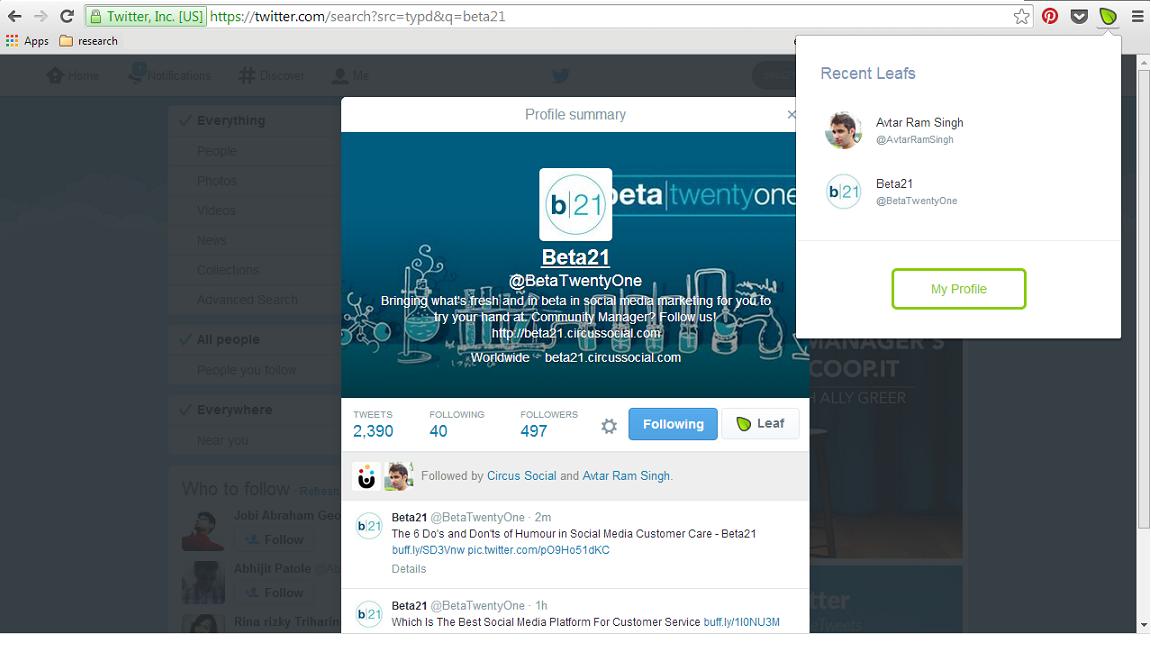Open the Discover tab
The image size is (1151, 656).
point(272,76)
